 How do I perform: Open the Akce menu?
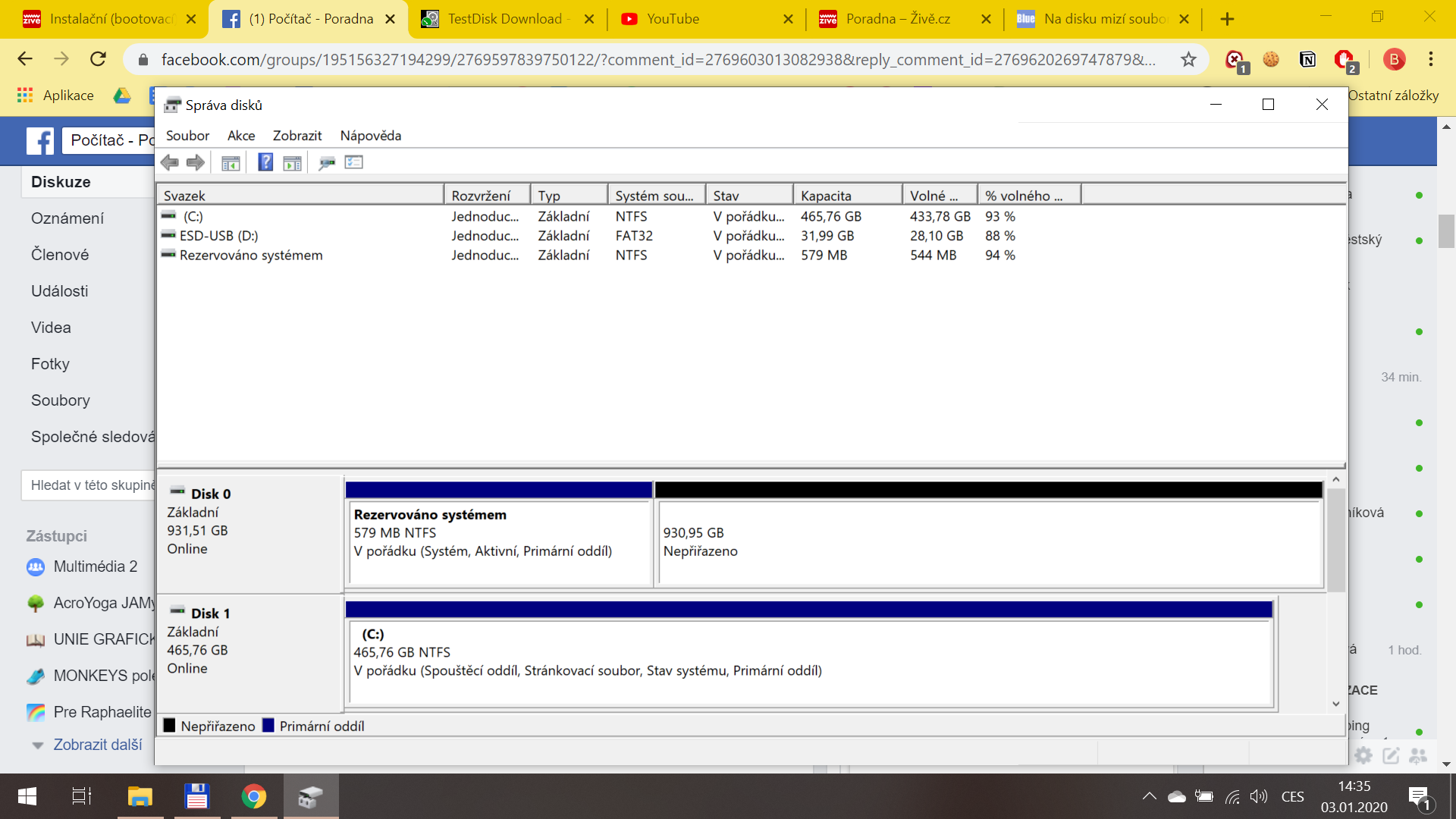point(240,136)
